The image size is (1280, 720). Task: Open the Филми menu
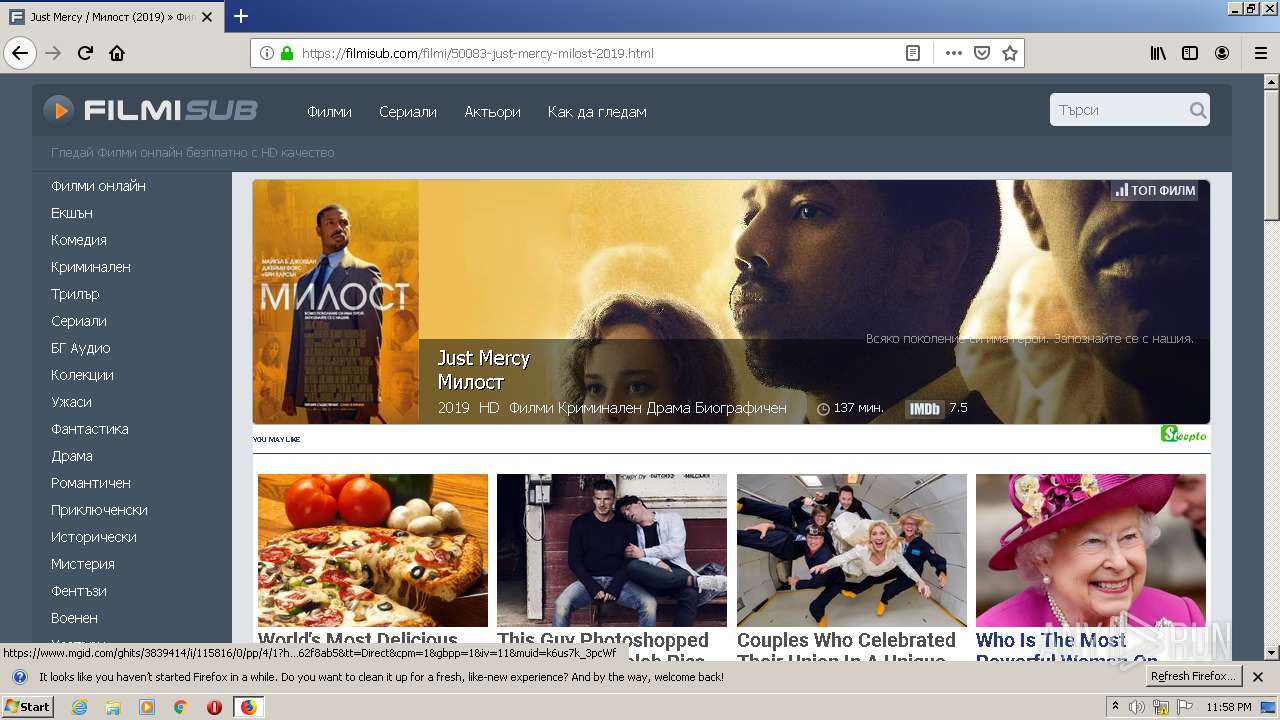click(329, 112)
